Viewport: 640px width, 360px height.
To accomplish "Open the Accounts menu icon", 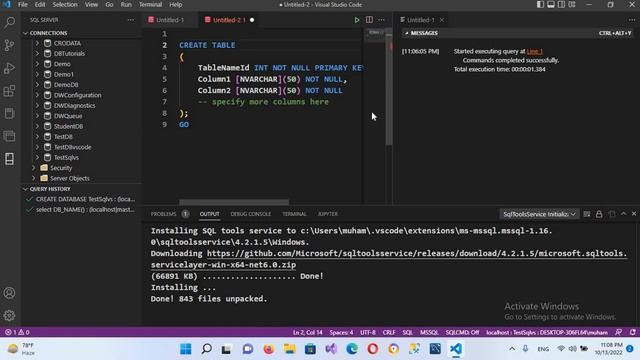I will 9,293.
